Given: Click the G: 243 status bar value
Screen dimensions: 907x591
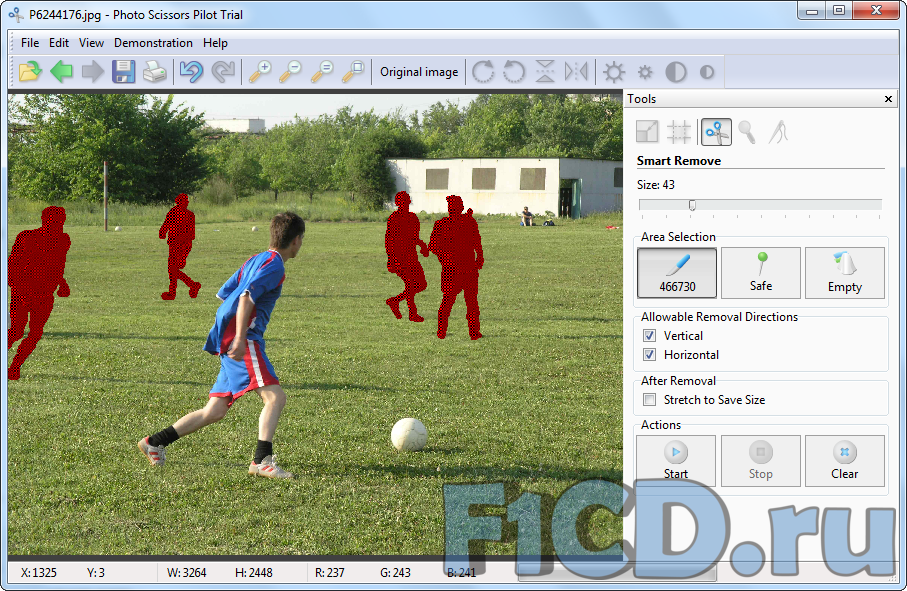Looking at the screenshot, I should click(x=396, y=572).
